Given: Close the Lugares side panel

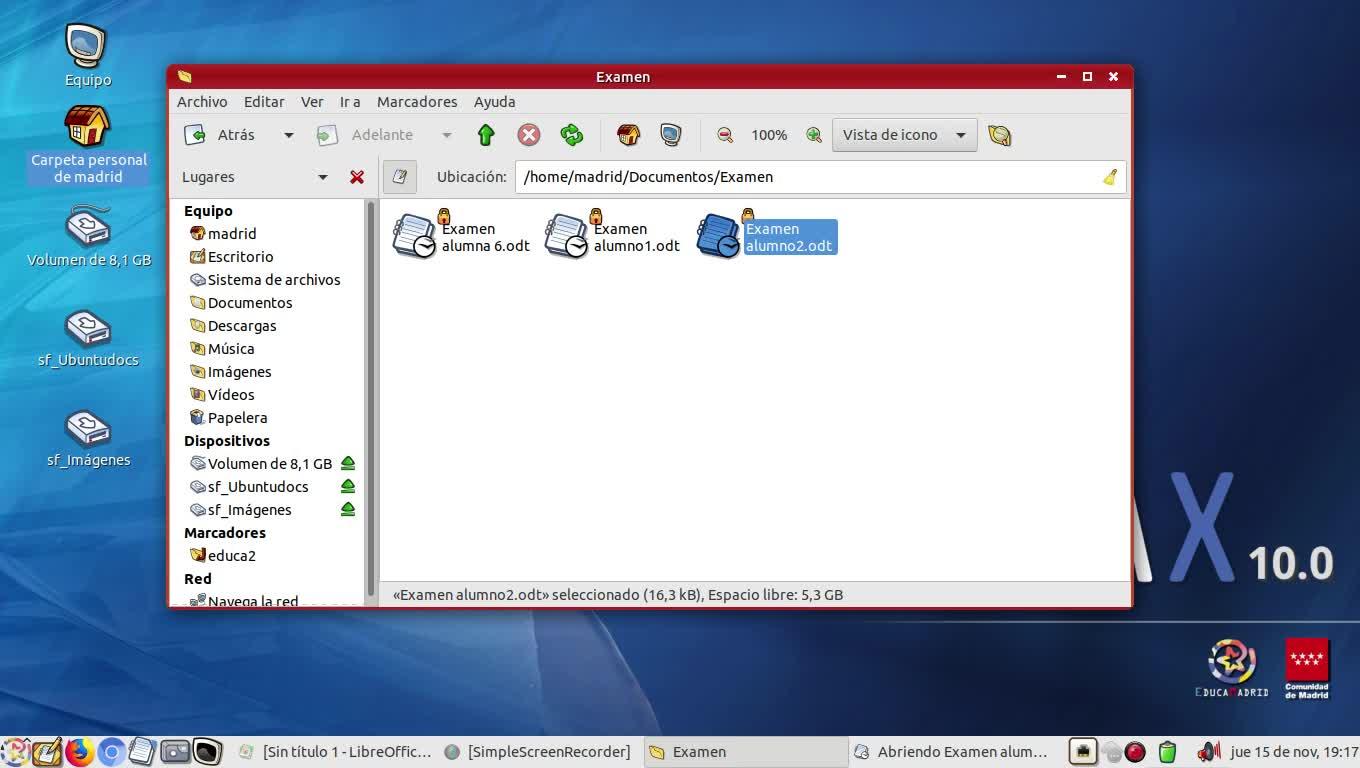Looking at the screenshot, I should pyautogui.click(x=357, y=177).
